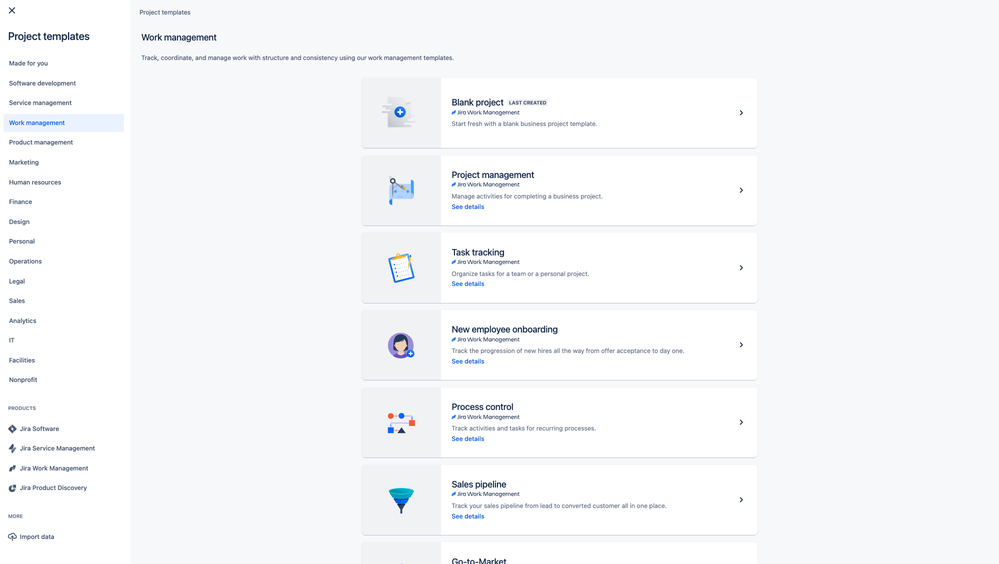
Task: Expand Sales pipeline with chevron arrow
Action: [x=741, y=500]
